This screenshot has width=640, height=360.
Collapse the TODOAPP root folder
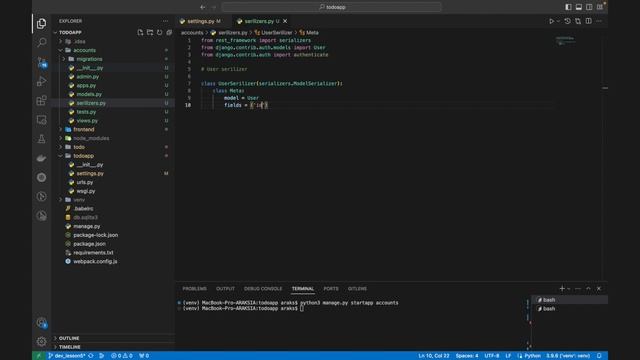coord(70,32)
